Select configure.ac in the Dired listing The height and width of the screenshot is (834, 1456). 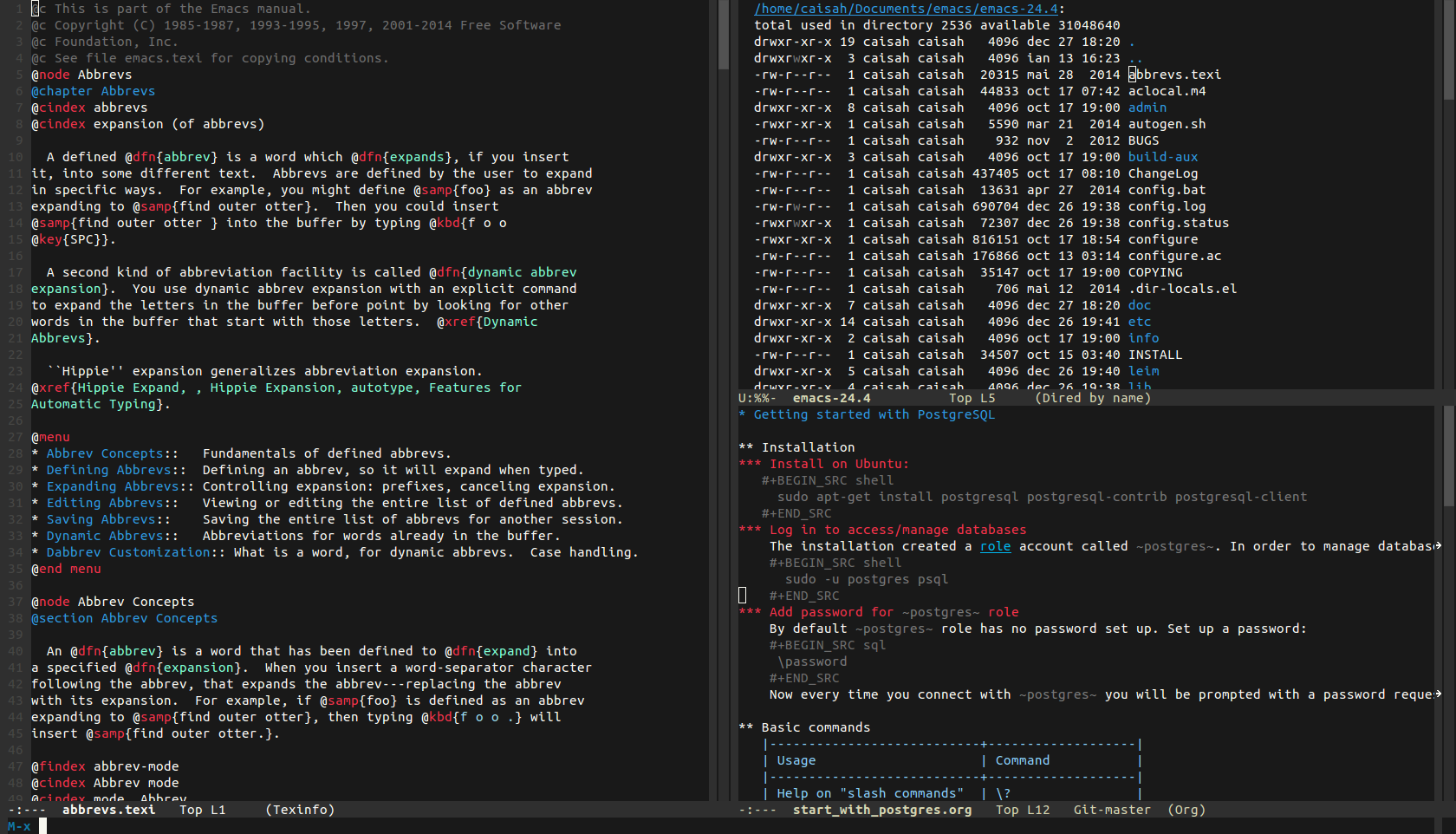tap(1174, 256)
